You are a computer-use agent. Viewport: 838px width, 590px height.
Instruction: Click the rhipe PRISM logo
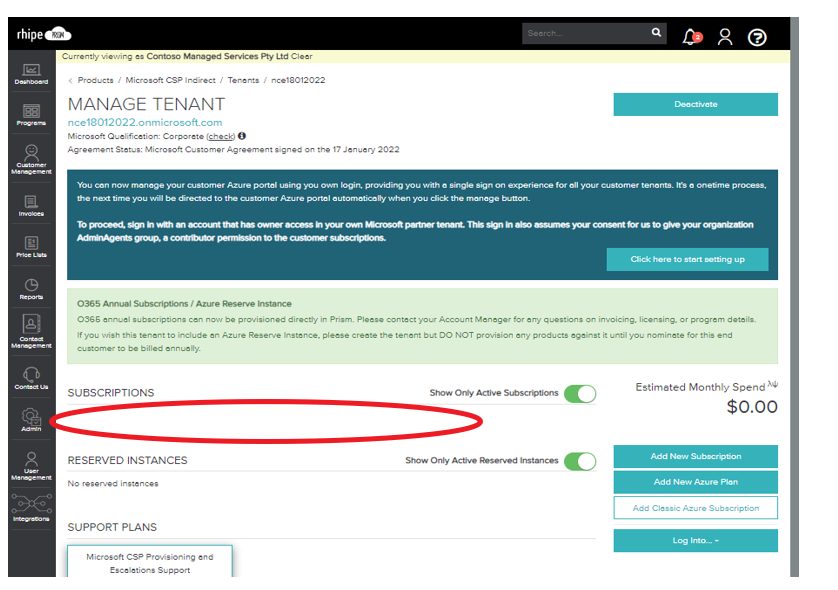pyautogui.click(x=44, y=35)
